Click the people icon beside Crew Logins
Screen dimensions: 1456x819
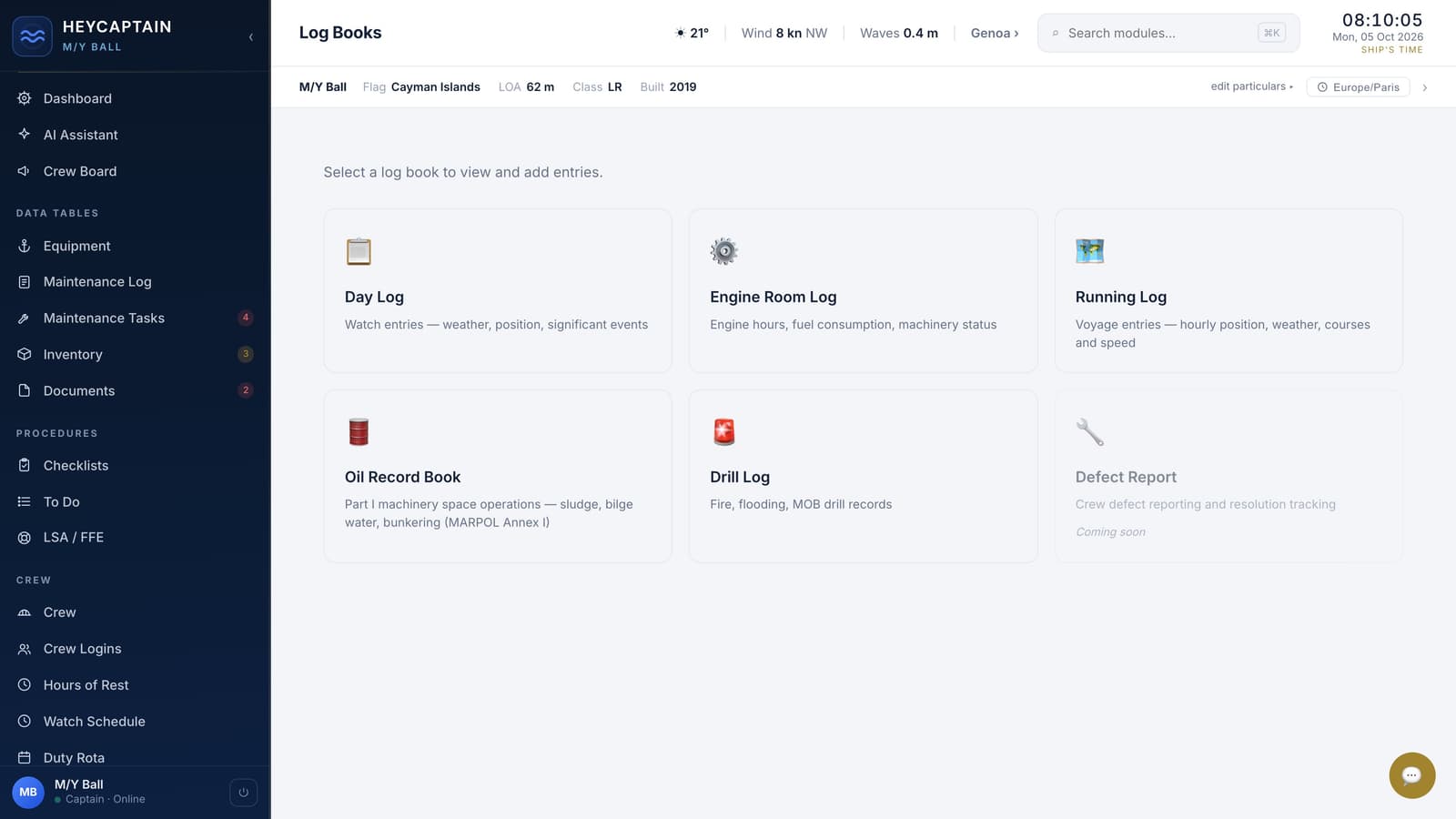[25, 649]
